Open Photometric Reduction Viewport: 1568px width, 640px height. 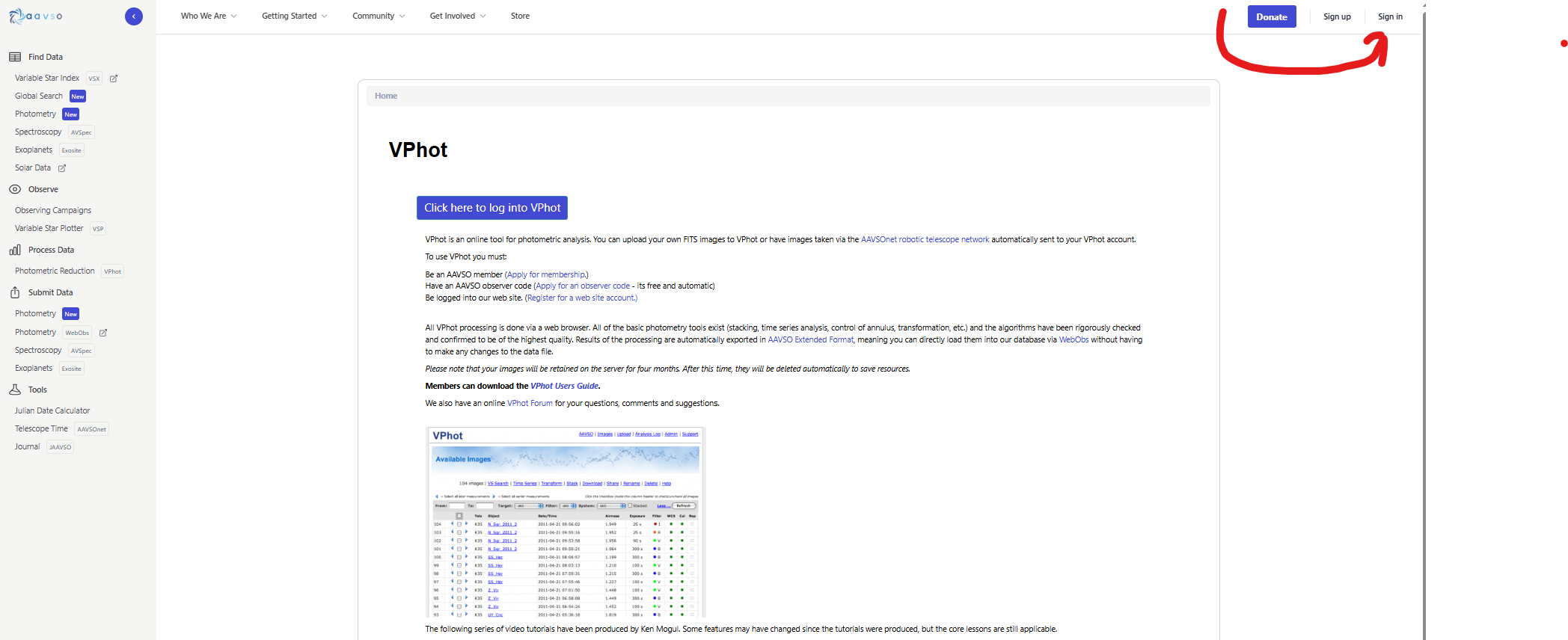tap(55, 271)
